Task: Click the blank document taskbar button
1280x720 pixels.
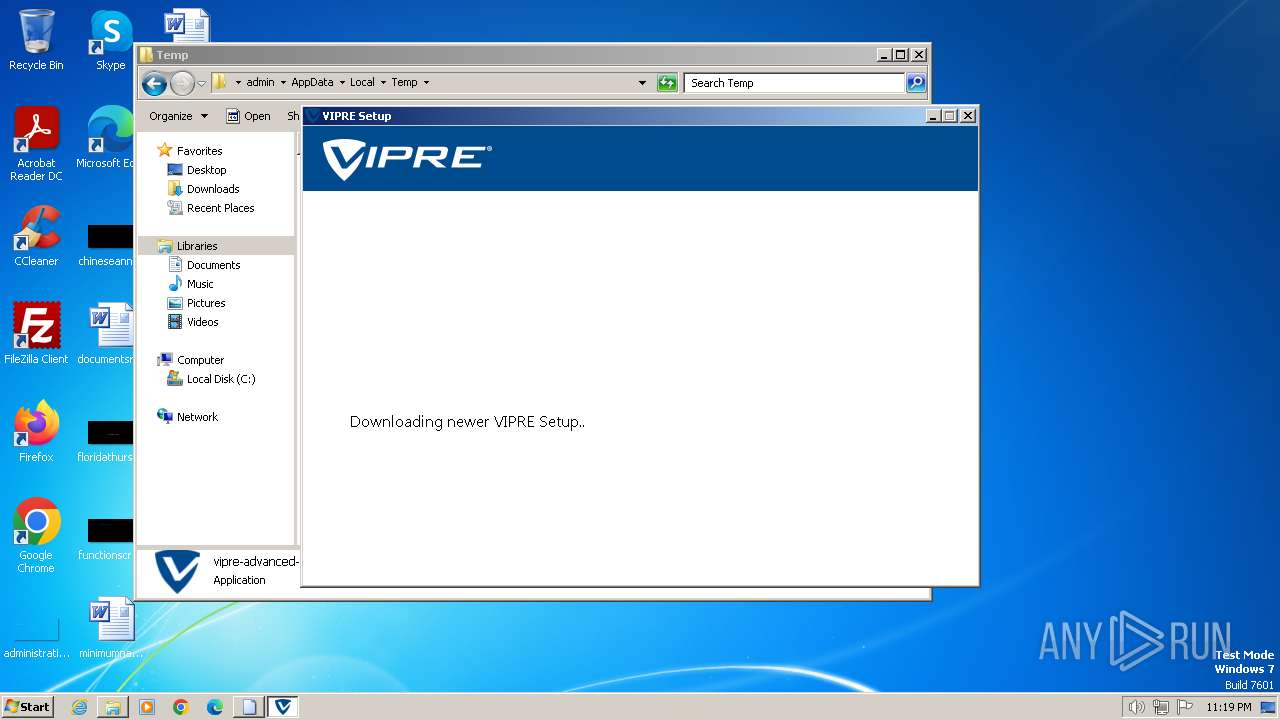Action: pyautogui.click(x=249, y=707)
